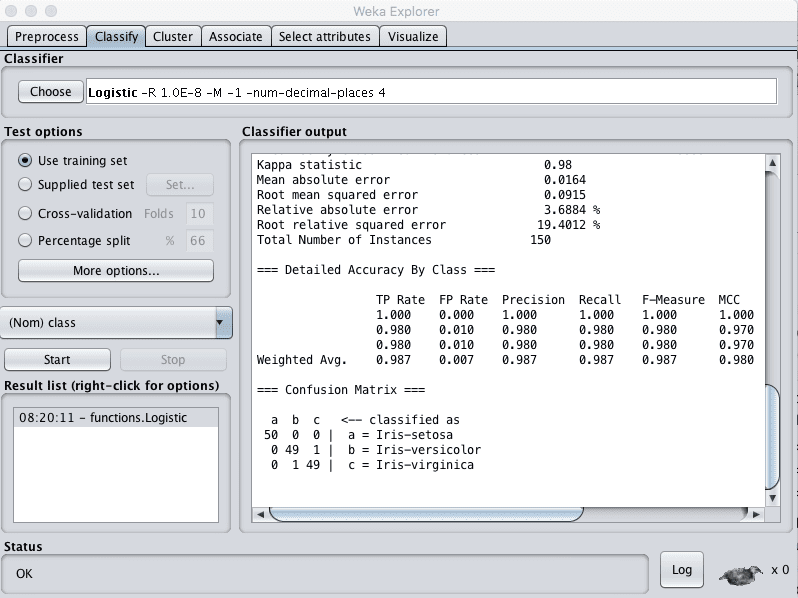Click the output scroll up arrow

pyautogui.click(x=772, y=163)
